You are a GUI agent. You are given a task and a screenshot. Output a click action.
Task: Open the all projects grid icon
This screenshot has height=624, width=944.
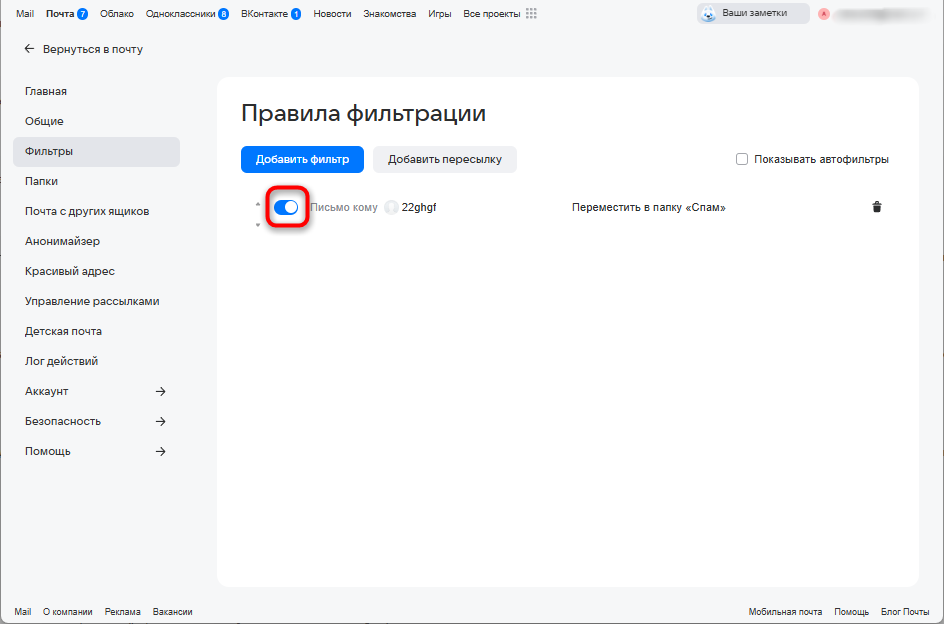click(x=531, y=13)
